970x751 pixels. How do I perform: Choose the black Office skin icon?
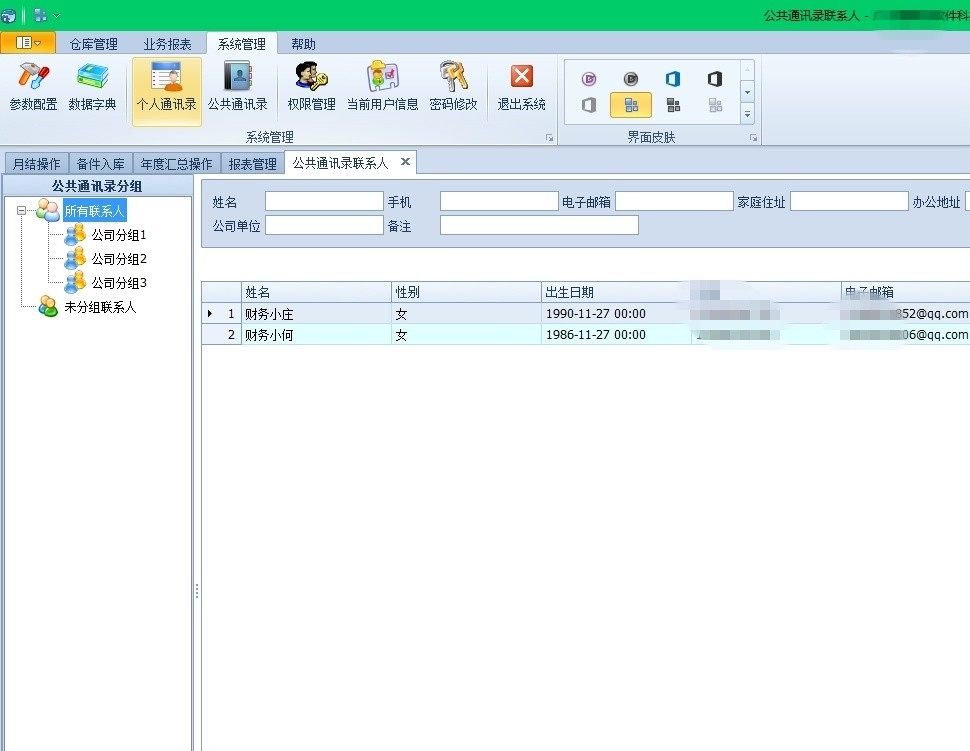pyautogui.click(x=715, y=79)
